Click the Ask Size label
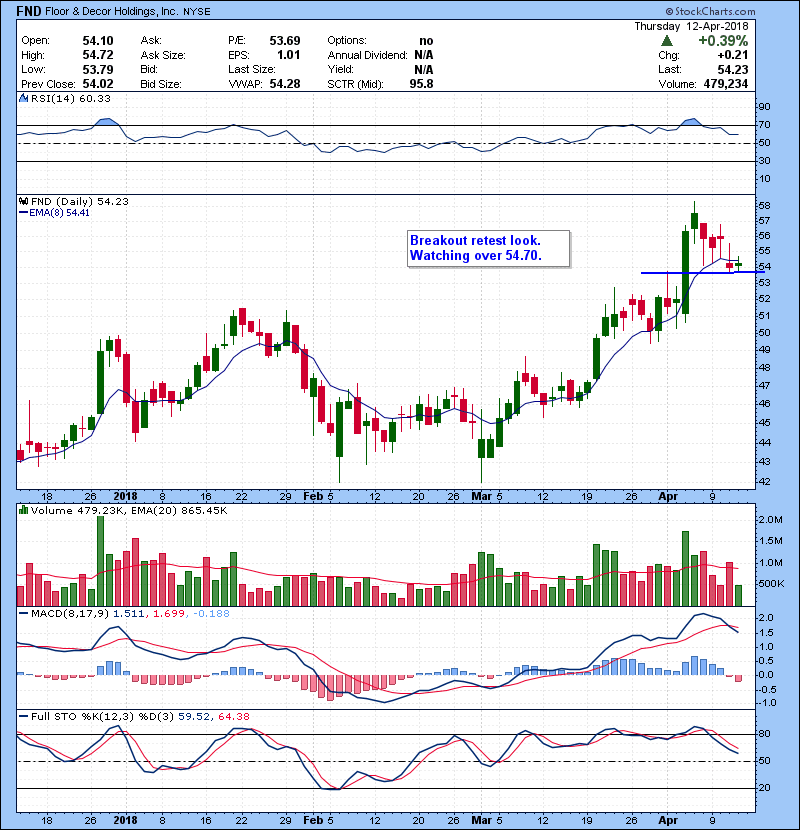800x830 pixels. point(163,55)
